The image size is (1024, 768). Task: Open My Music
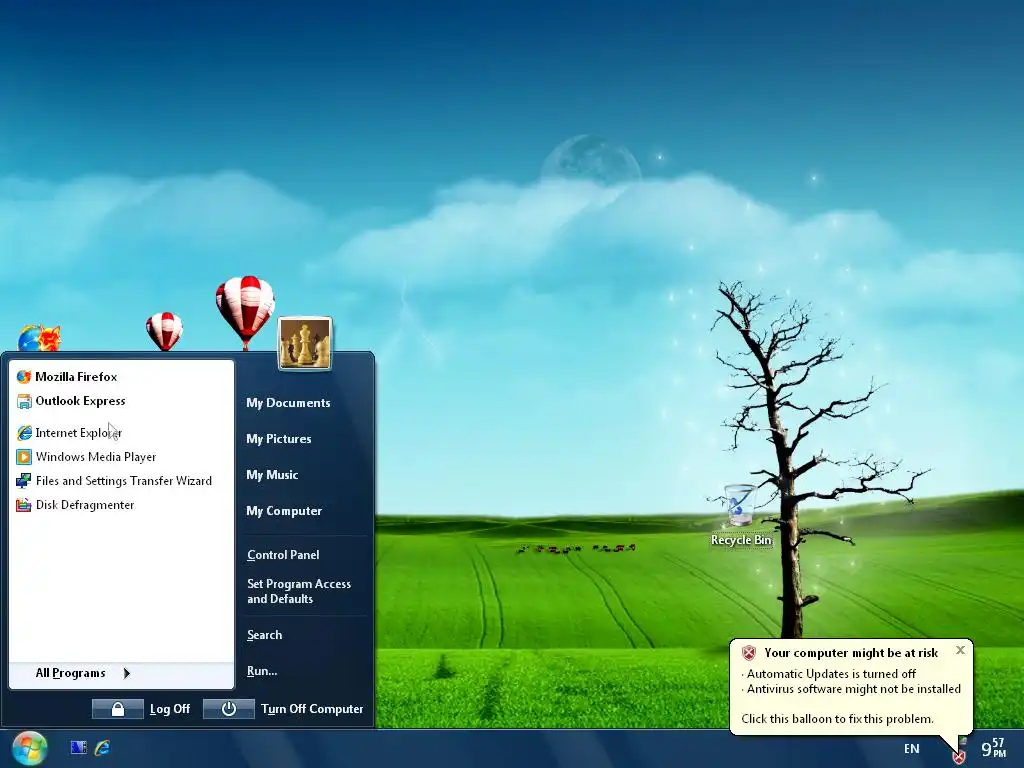click(x=272, y=475)
